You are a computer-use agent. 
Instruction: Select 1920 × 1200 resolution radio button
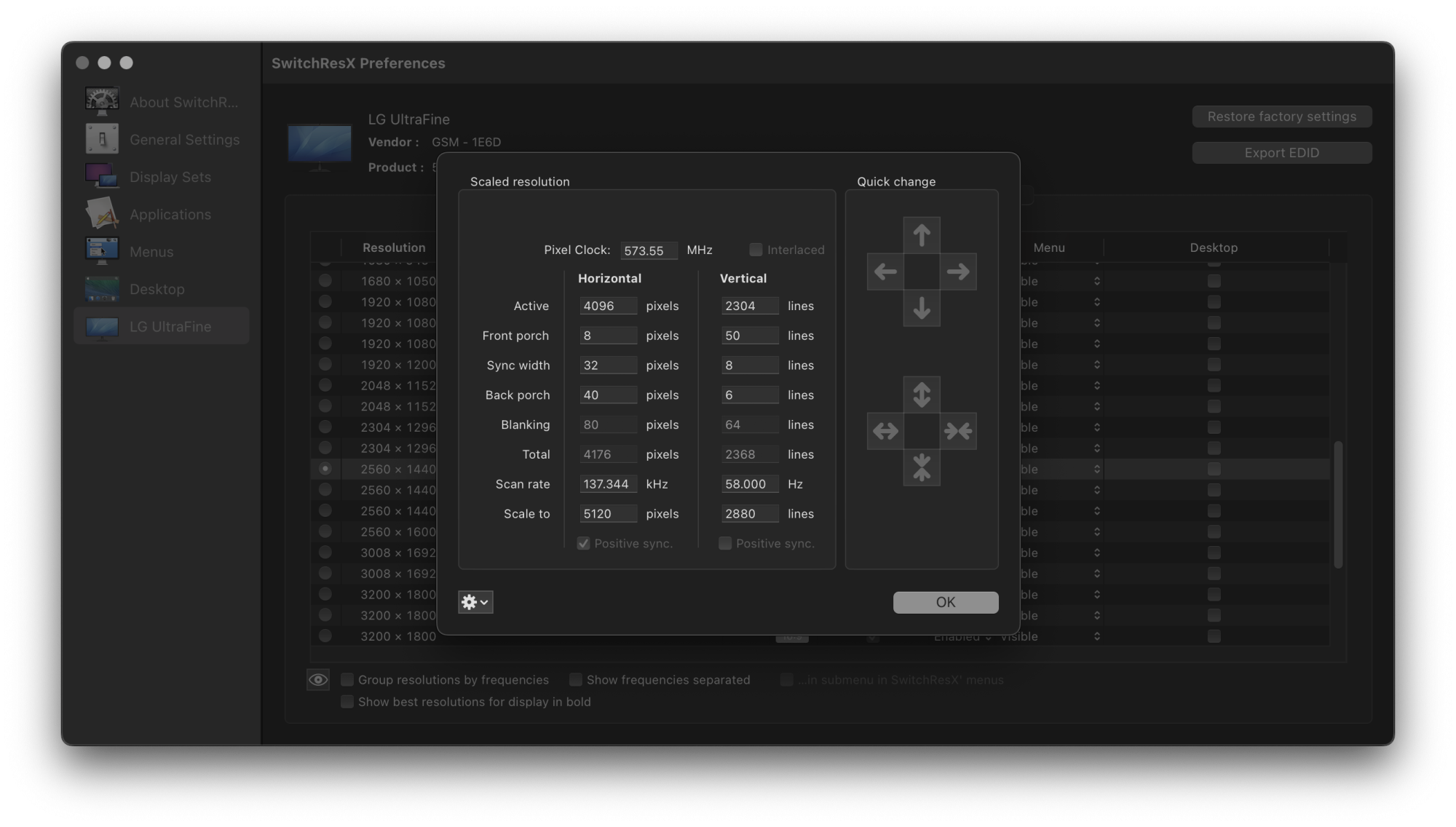pos(325,364)
